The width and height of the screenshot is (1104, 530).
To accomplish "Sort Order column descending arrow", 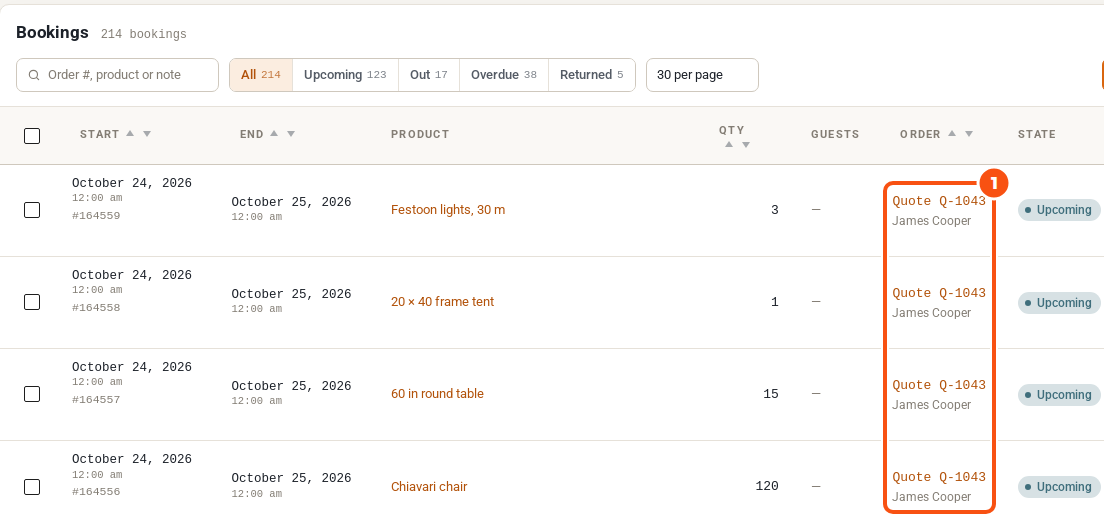I will (969, 134).
